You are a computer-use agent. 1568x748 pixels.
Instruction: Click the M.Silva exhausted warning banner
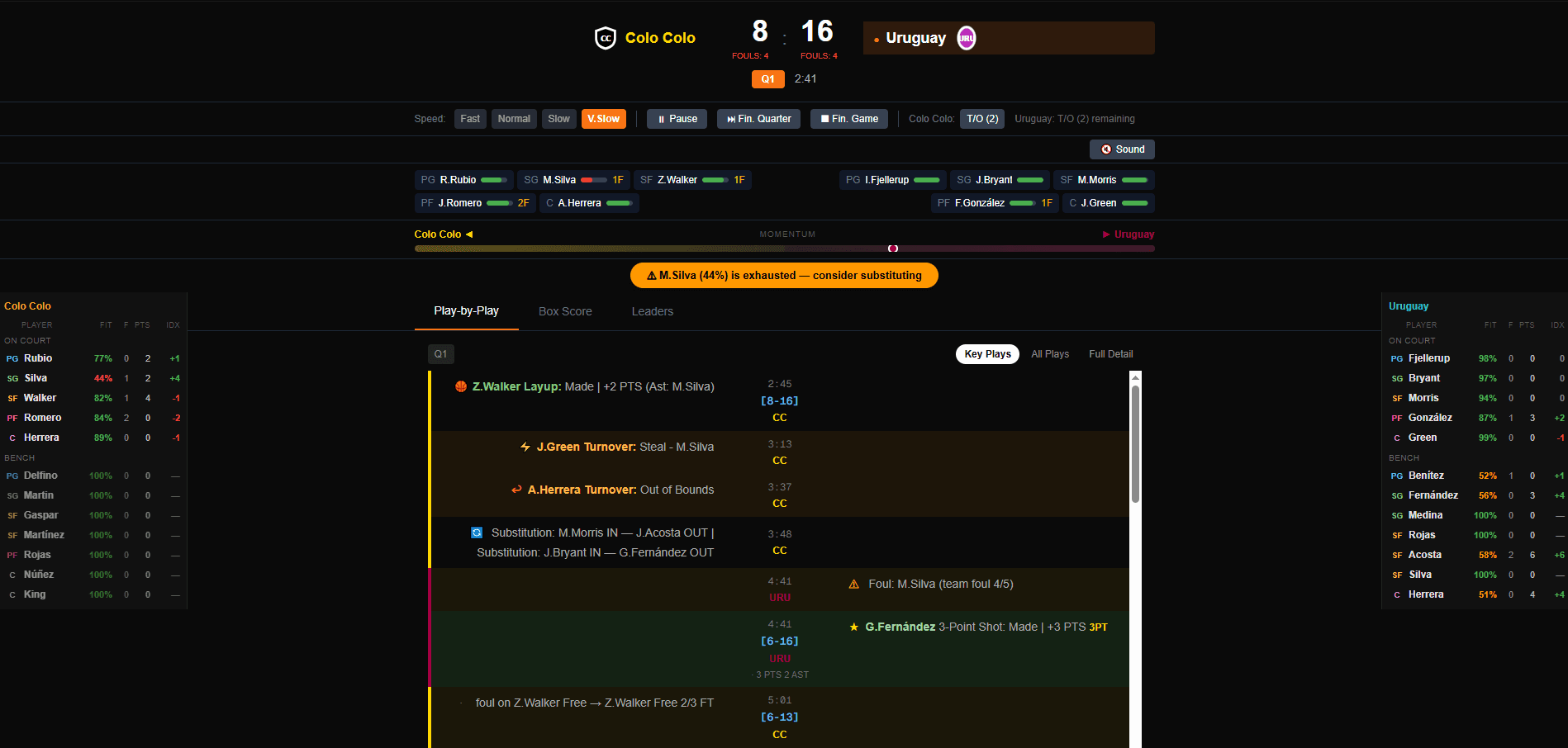pos(784,276)
